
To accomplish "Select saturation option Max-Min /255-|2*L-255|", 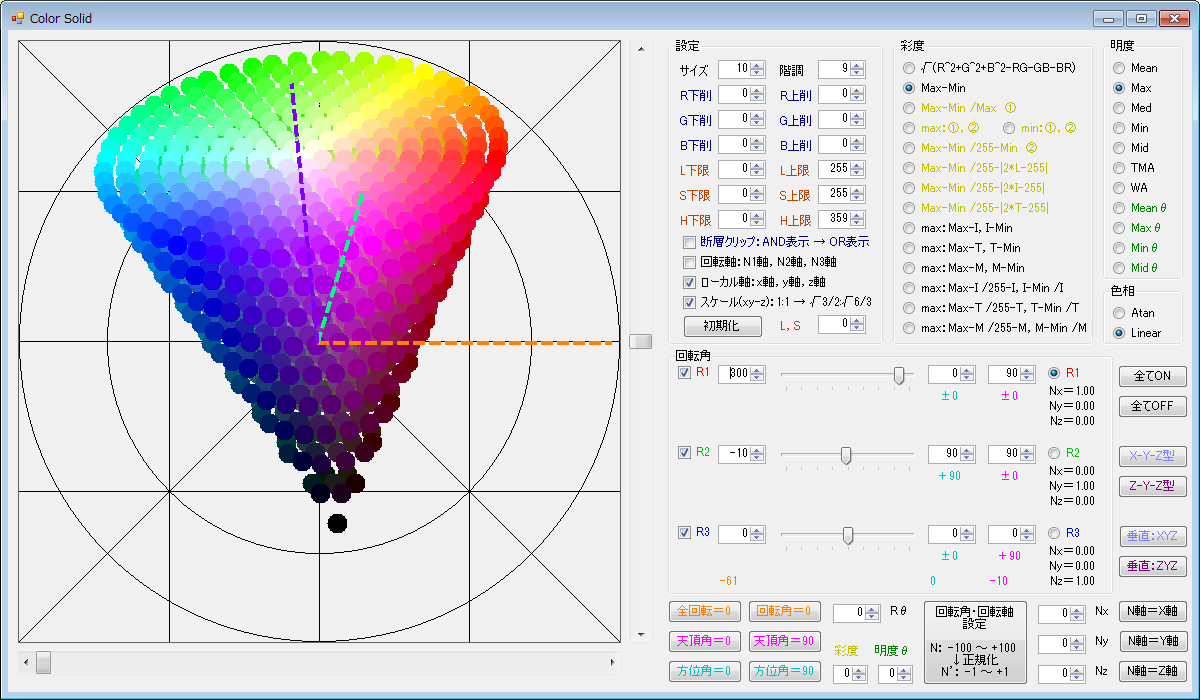I will pyautogui.click(x=909, y=168).
